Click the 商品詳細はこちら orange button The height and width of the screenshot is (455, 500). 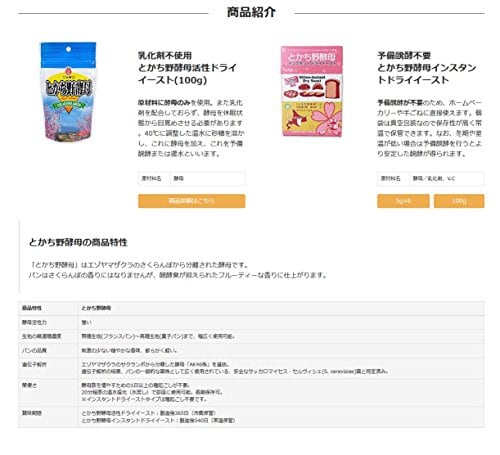(x=192, y=201)
